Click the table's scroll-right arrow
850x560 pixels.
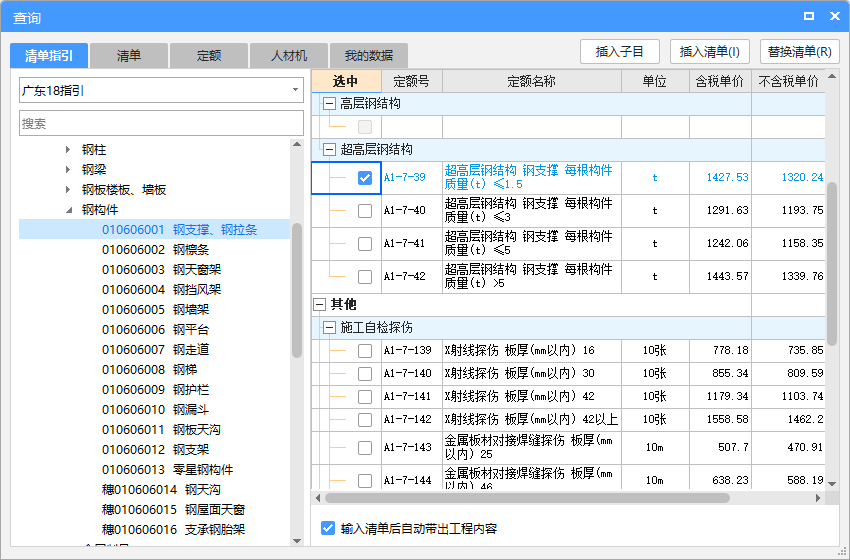tap(818, 498)
